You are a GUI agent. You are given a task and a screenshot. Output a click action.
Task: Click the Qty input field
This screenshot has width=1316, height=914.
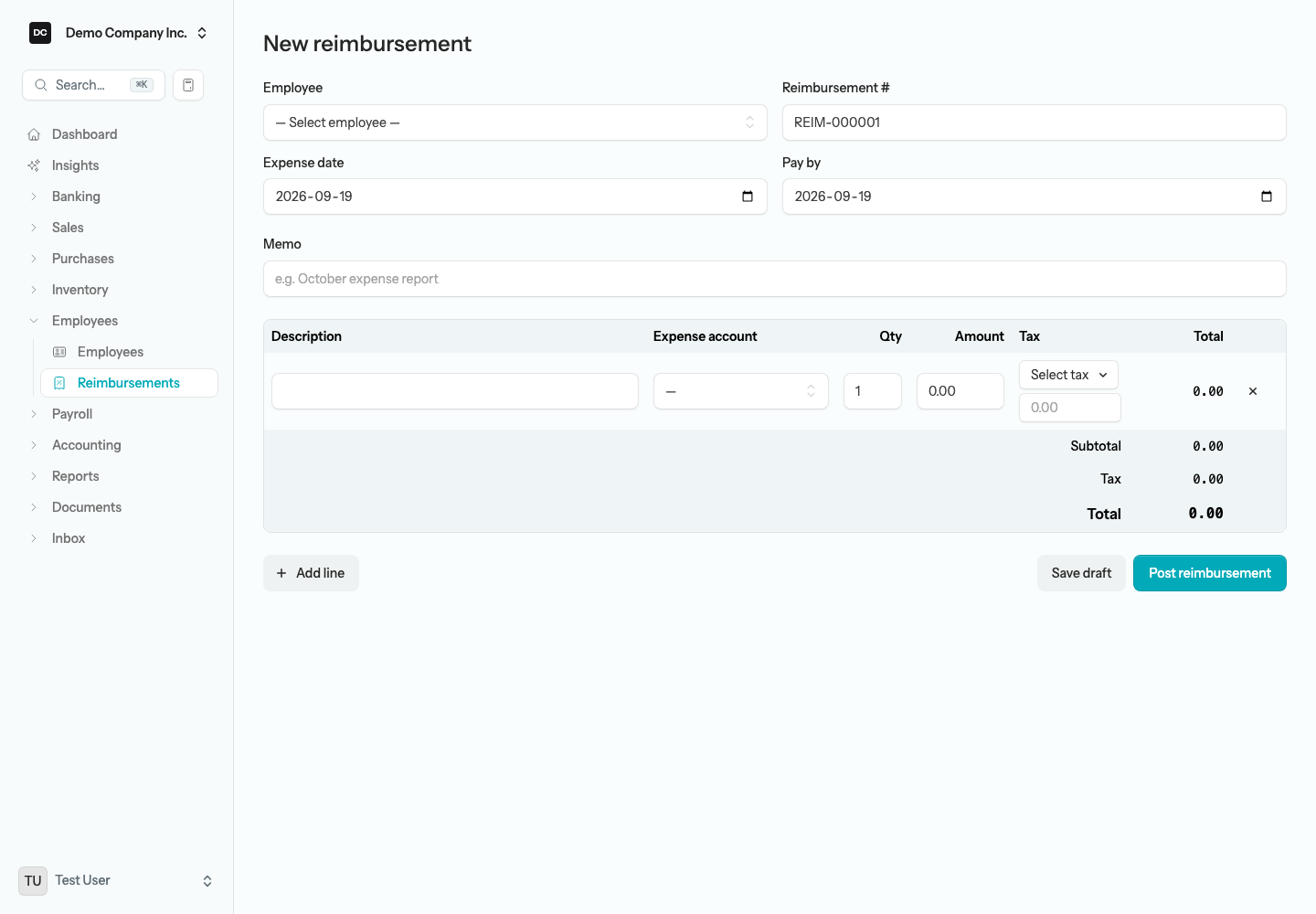[x=873, y=391]
